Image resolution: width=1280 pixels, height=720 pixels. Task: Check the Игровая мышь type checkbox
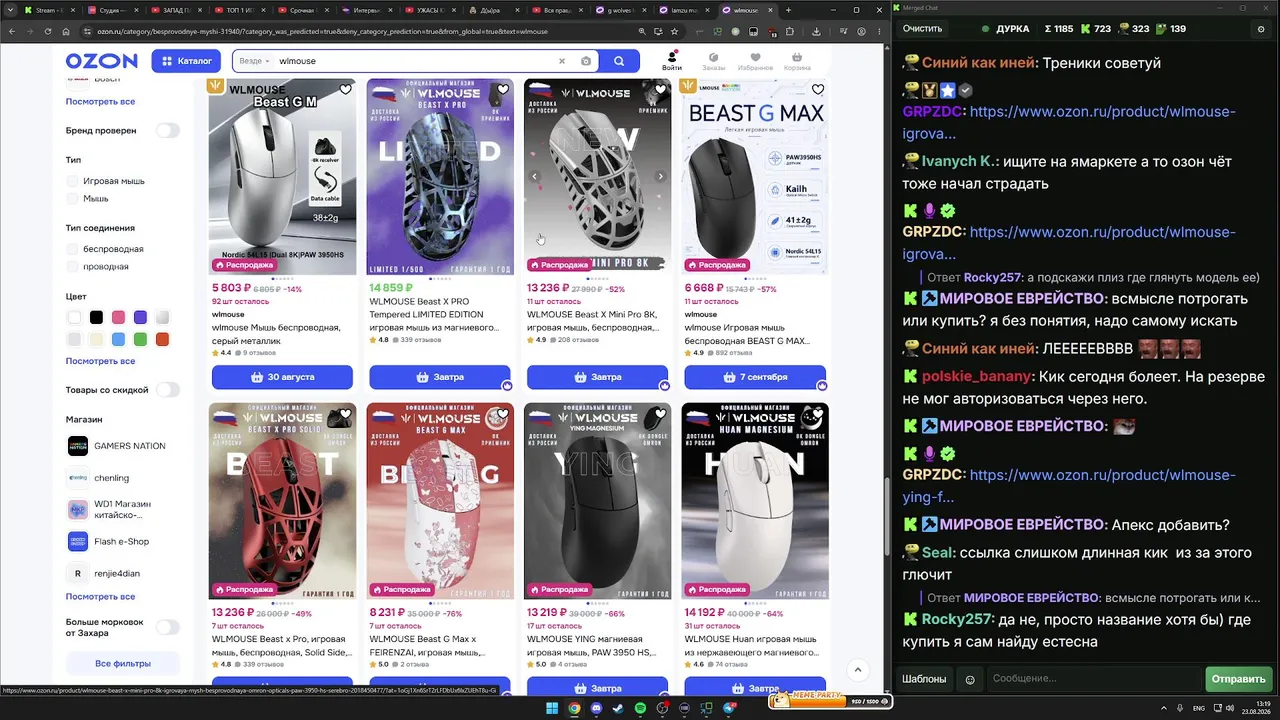[x=72, y=181]
